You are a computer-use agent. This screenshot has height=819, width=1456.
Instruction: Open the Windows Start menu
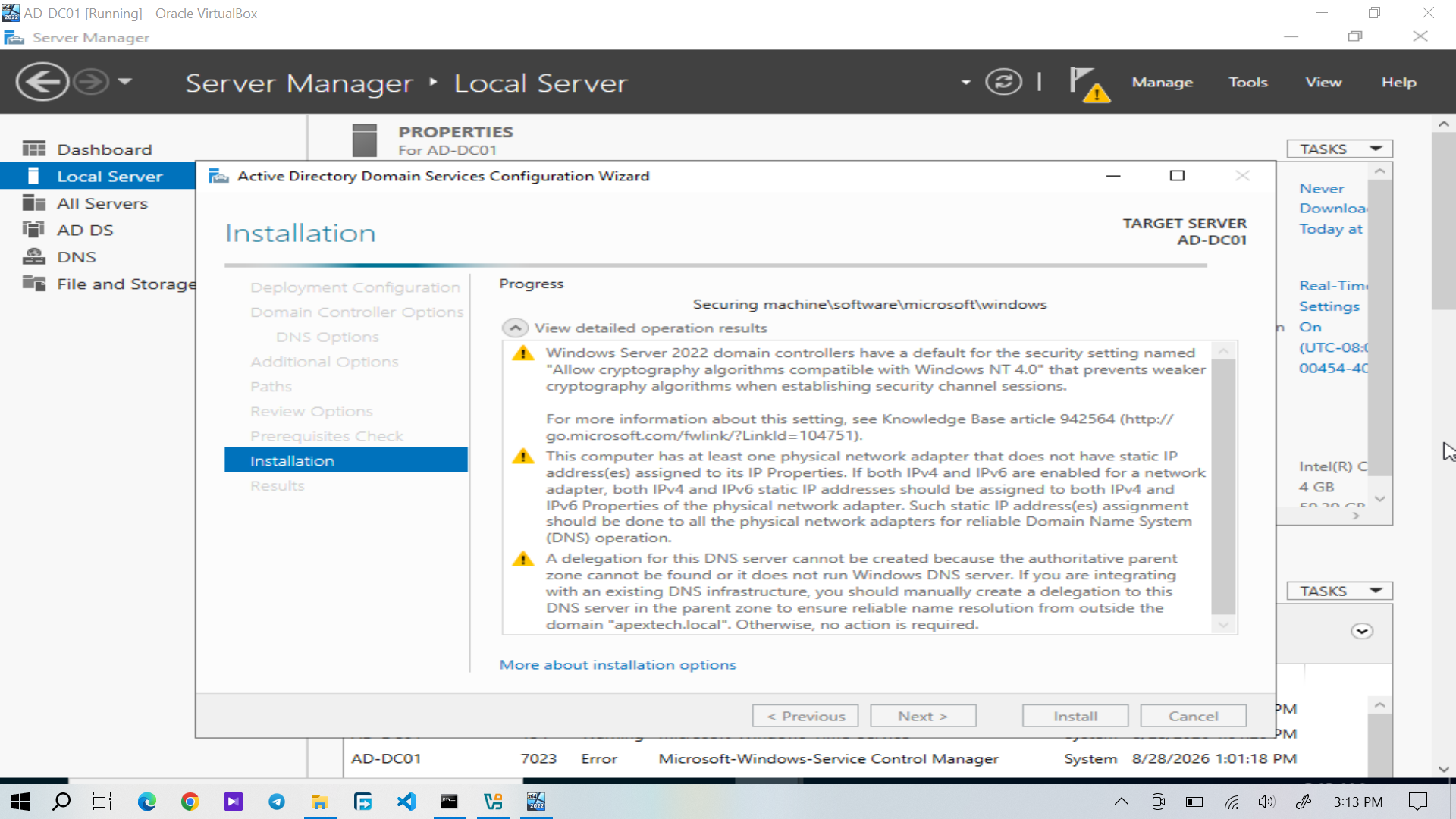point(20,802)
